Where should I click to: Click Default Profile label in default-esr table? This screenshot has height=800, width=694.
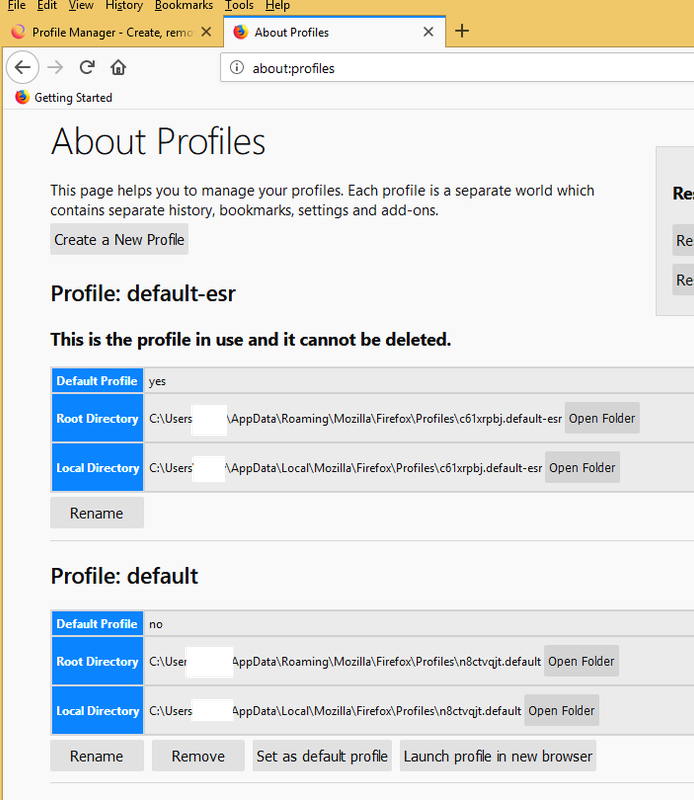97,381
